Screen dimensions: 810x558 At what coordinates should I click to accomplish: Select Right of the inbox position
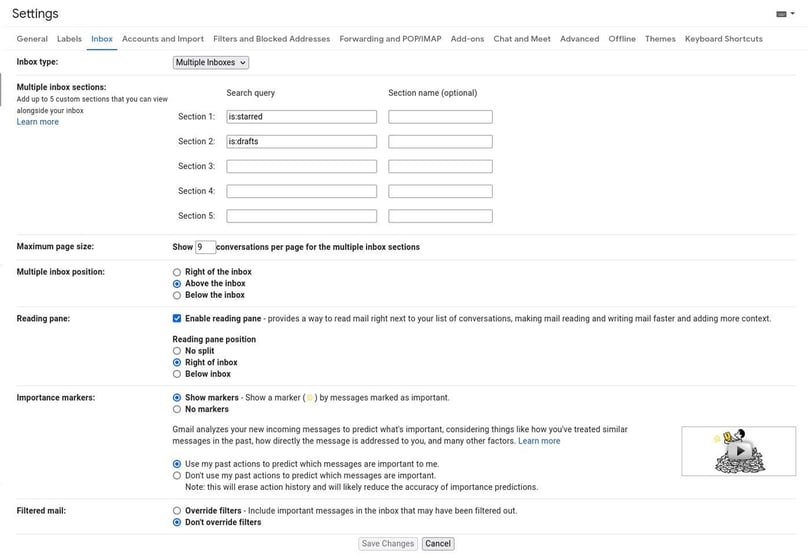(x=177, y=272)
